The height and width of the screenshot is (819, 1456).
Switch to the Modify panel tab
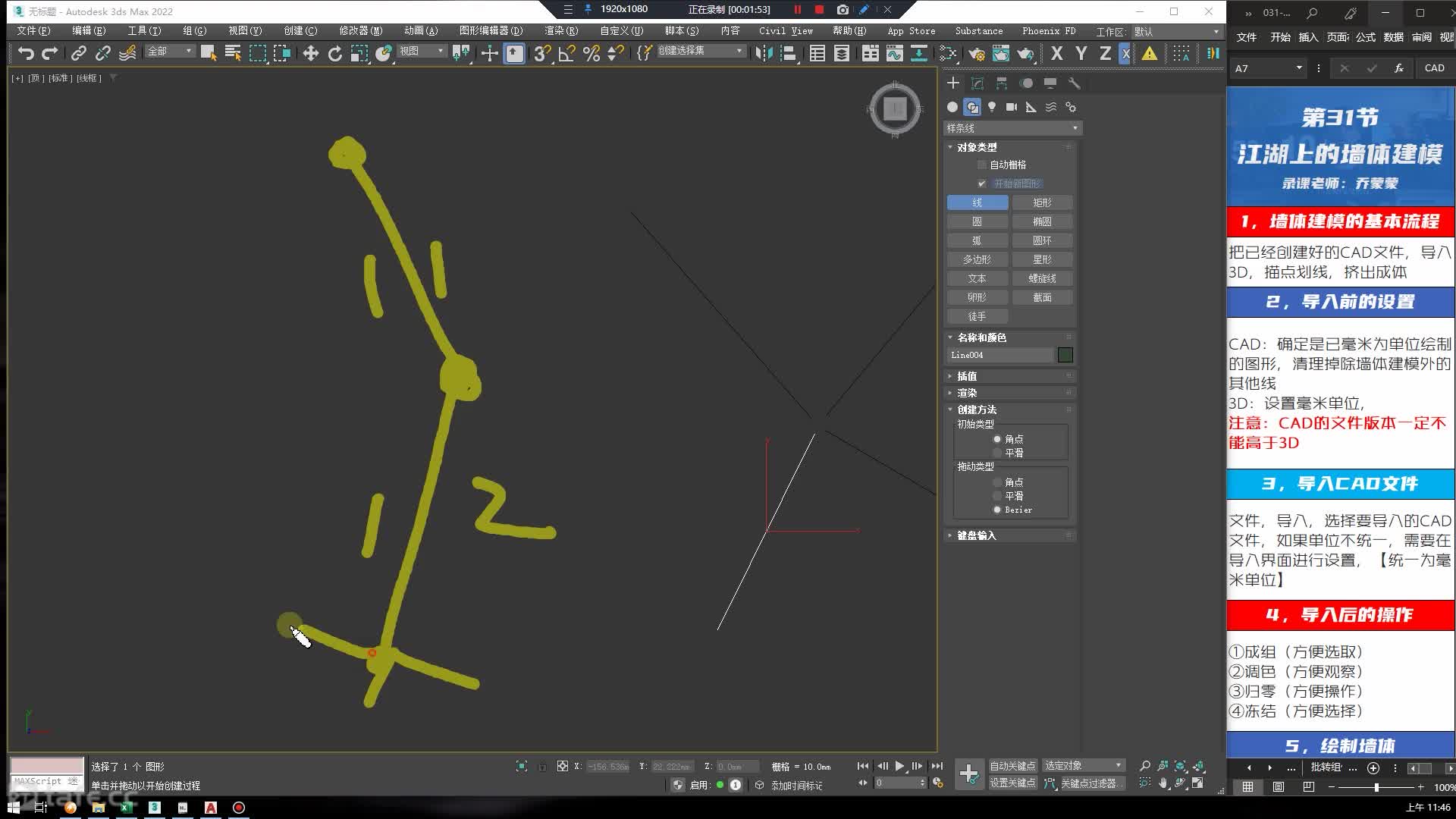(977, 83)
